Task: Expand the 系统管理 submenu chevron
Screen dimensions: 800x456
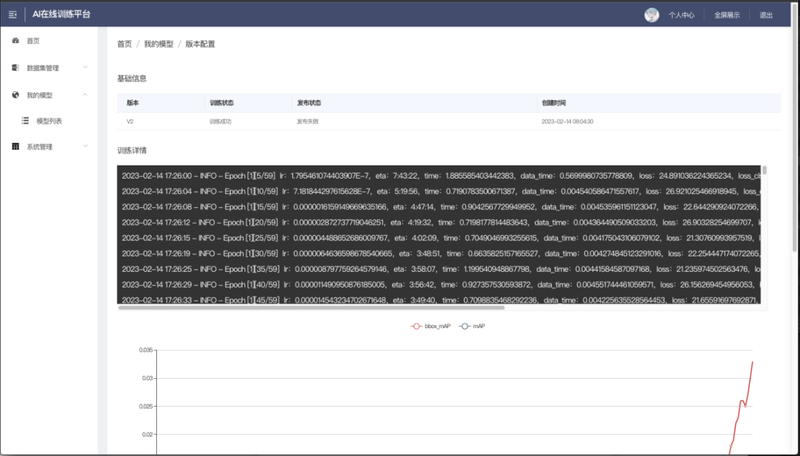Action: [x=85, y=146]
